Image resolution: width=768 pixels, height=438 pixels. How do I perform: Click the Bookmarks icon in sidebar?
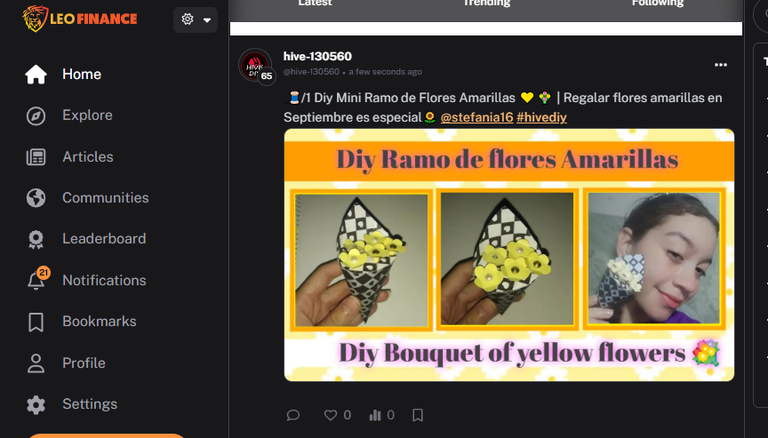coord(36,322)
